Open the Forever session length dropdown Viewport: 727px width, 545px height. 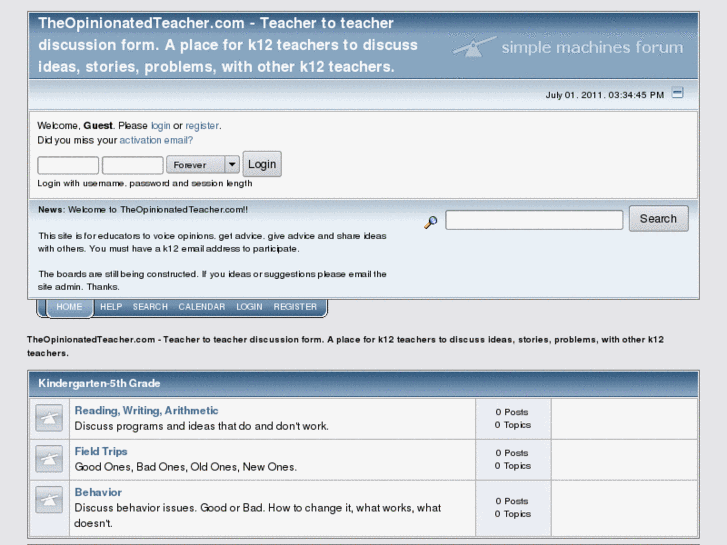[203, 165]
